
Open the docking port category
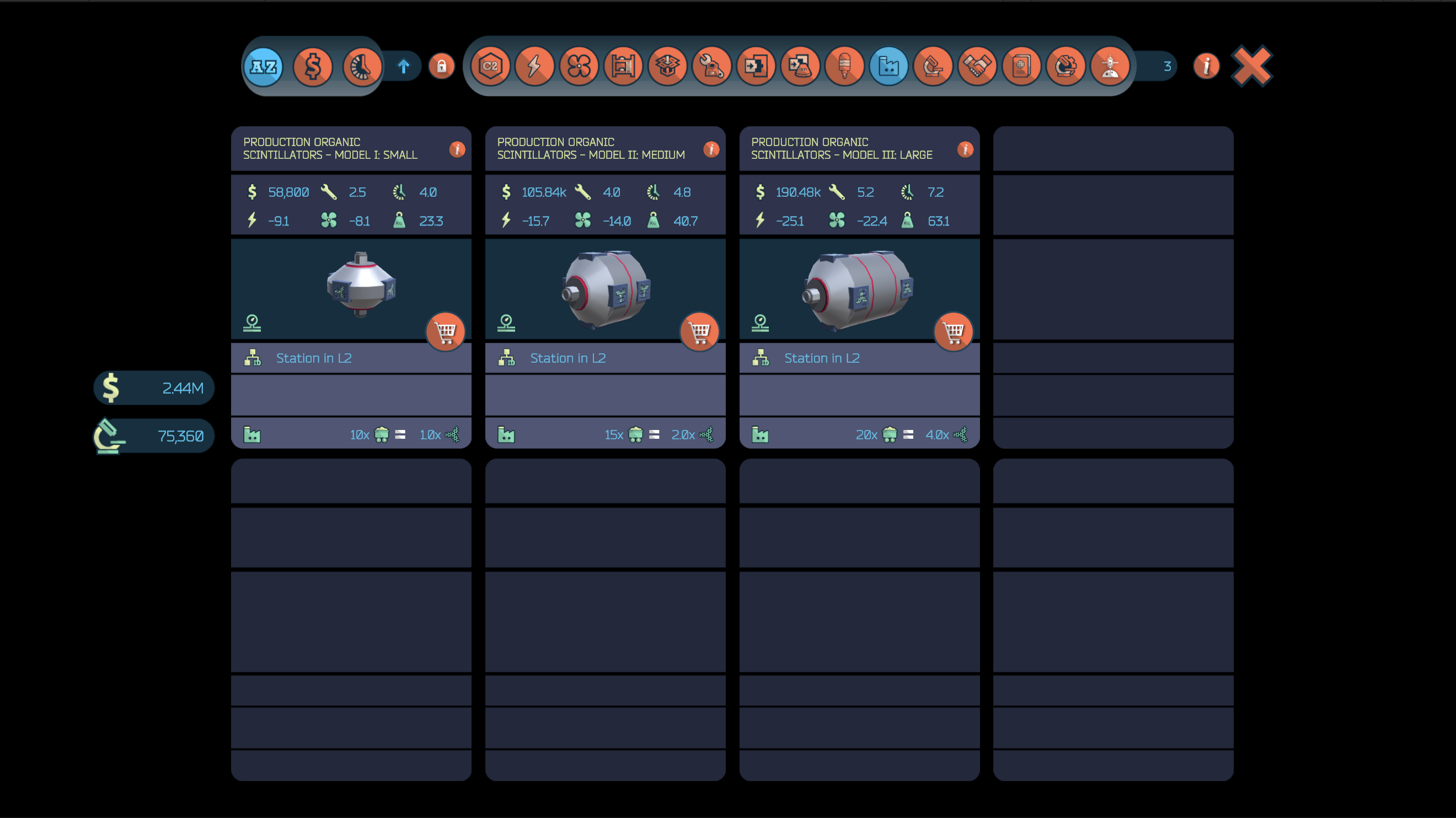click(x=756, y=66)
